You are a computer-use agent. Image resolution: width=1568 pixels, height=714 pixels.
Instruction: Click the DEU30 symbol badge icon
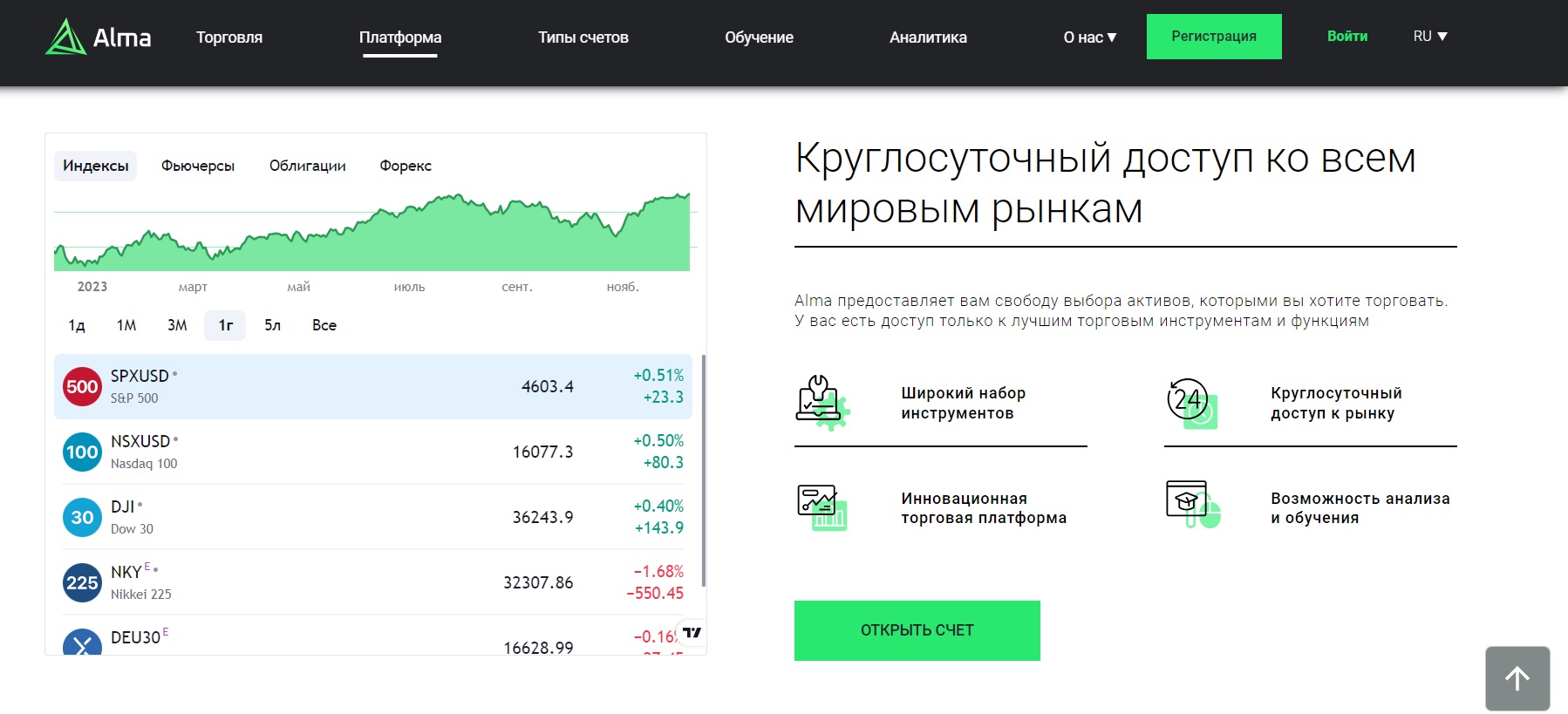click(x=83, y=643)
